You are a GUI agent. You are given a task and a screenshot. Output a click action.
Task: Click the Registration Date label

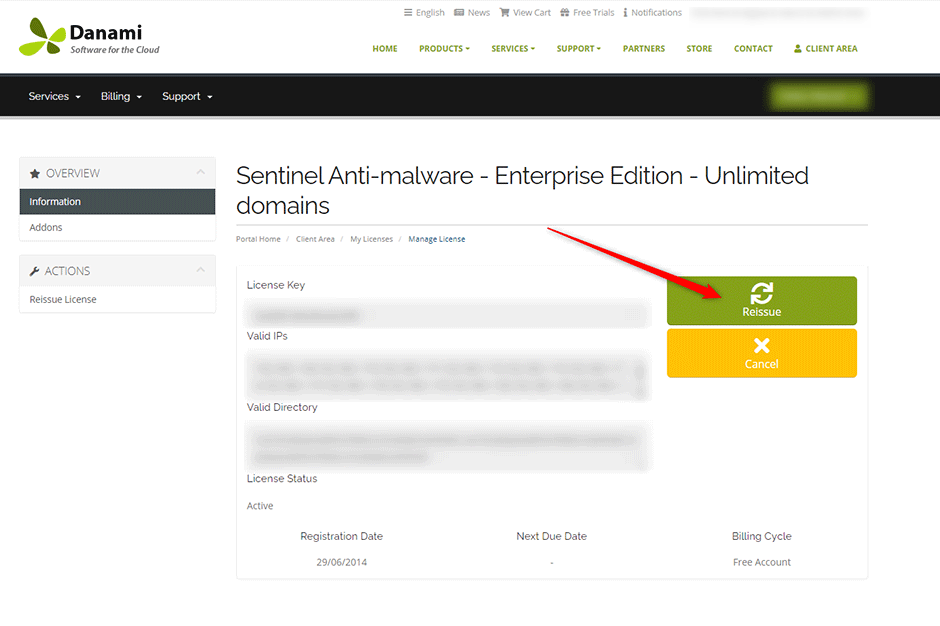point(342,536)
